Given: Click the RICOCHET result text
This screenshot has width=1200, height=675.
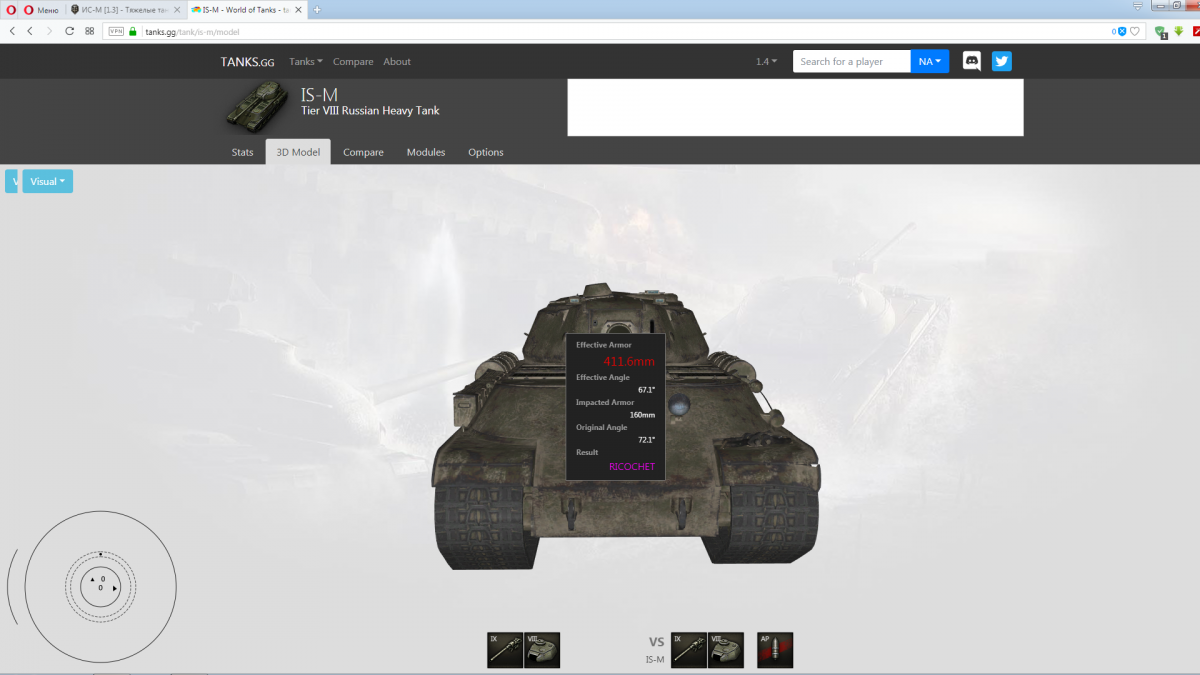Looking at the screenshot, I should click(x=632, y=466).
